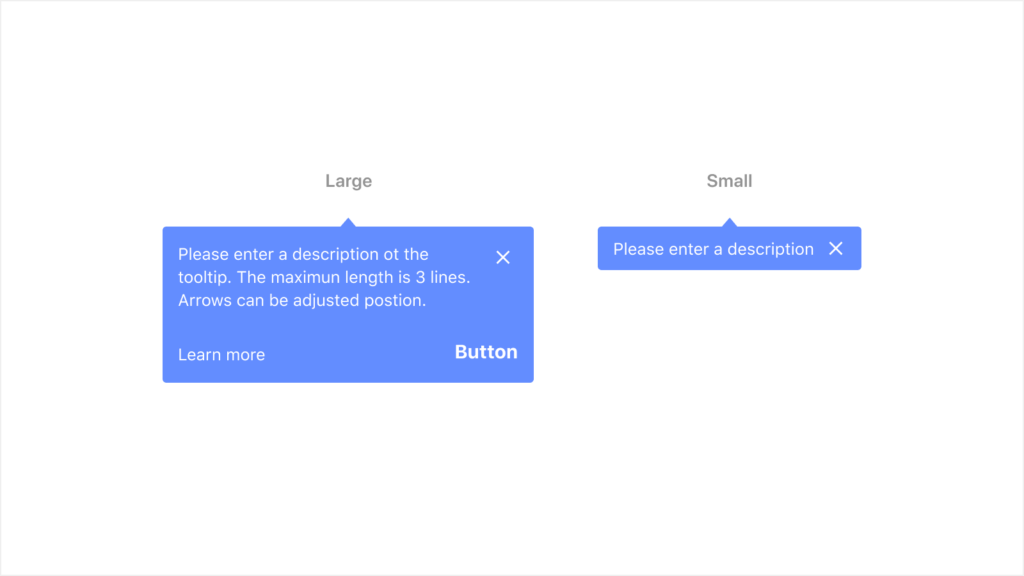Click the 'Please enter a description' tooltip text
The height and width of the screenshot is (576, 1024).
tap(713, 248)
